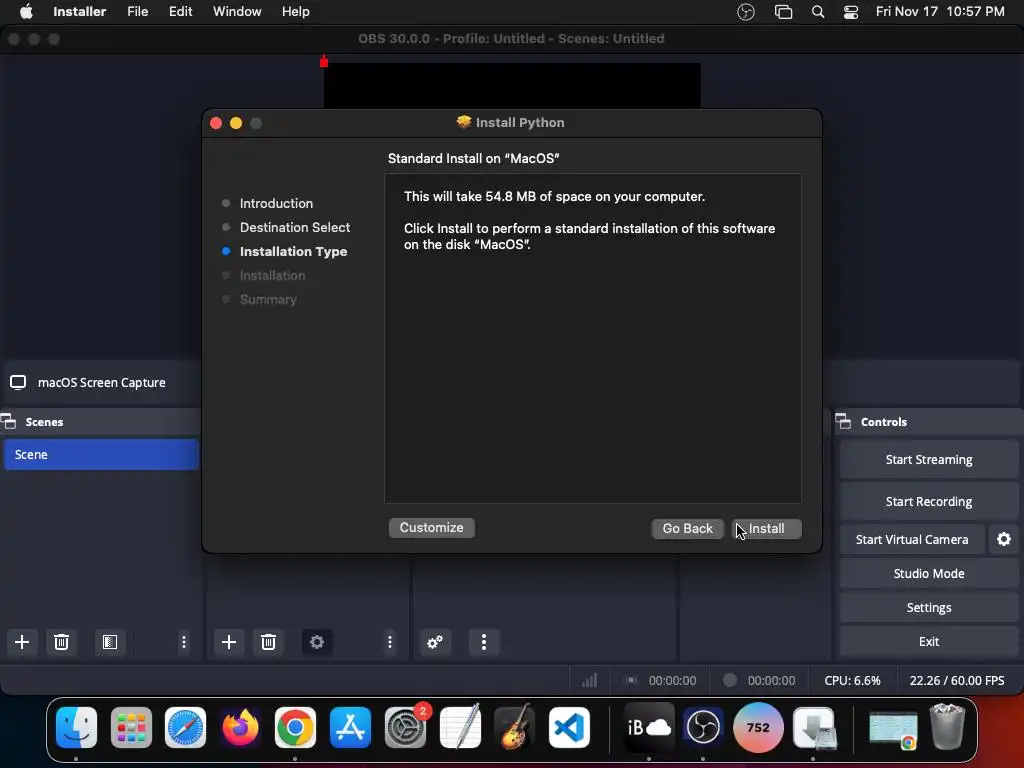The height and width of the screenshot is (768, 1024).
Task: Open App Store from the Dock
Action: coord(350,727)
